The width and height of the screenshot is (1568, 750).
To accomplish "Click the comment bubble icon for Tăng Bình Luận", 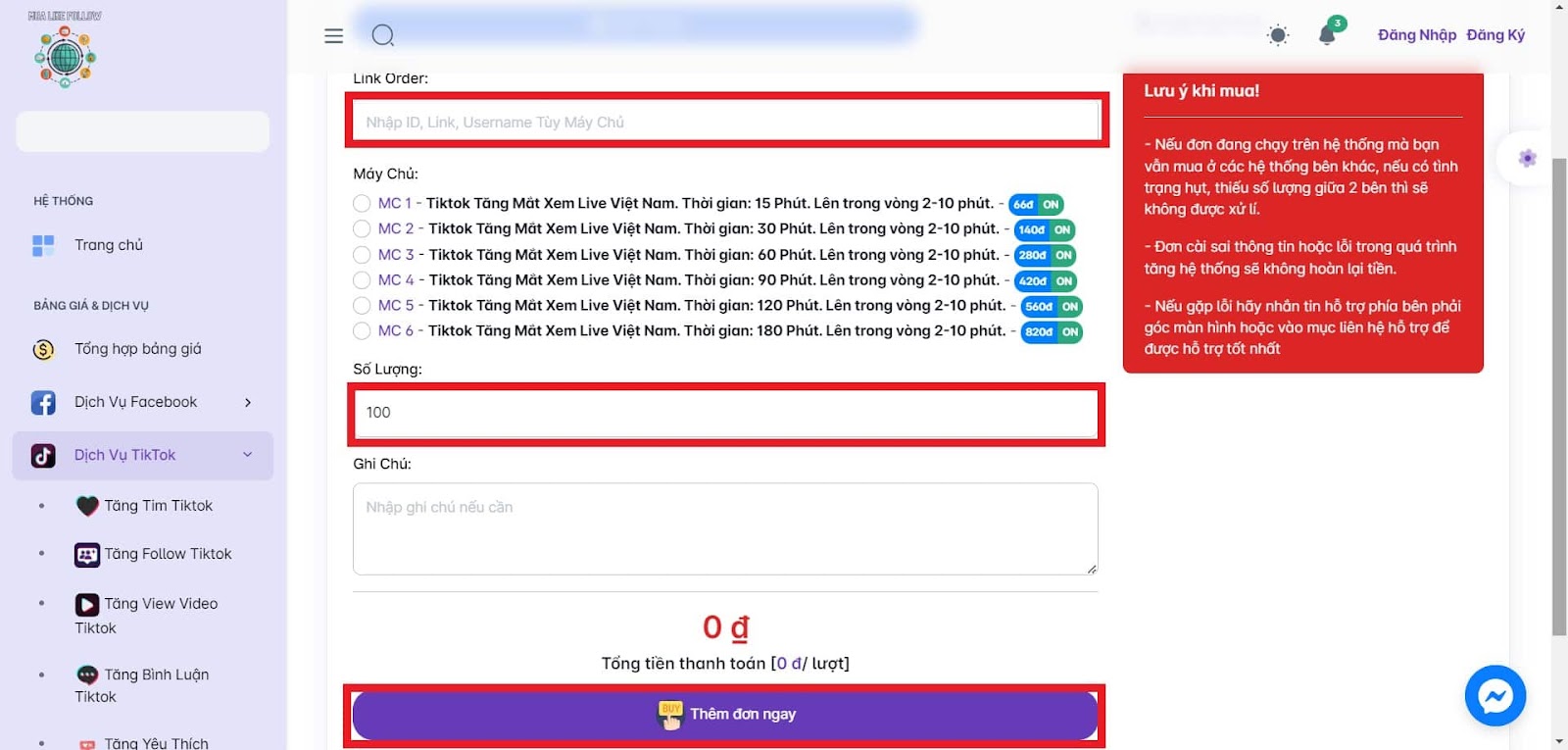I will click(x=87, y=675).
